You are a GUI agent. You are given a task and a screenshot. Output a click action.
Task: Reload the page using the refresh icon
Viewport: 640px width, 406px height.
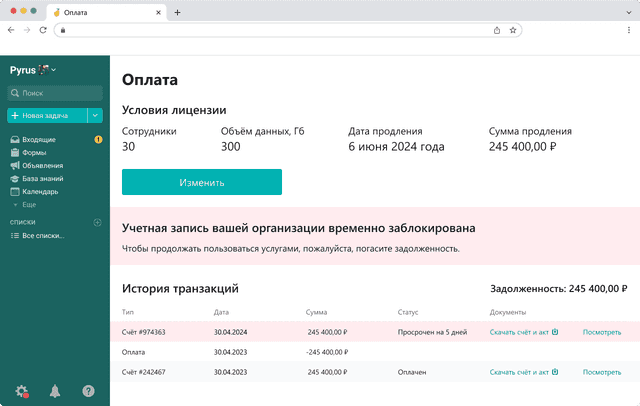pyautogui.click(x=43, y=30)
